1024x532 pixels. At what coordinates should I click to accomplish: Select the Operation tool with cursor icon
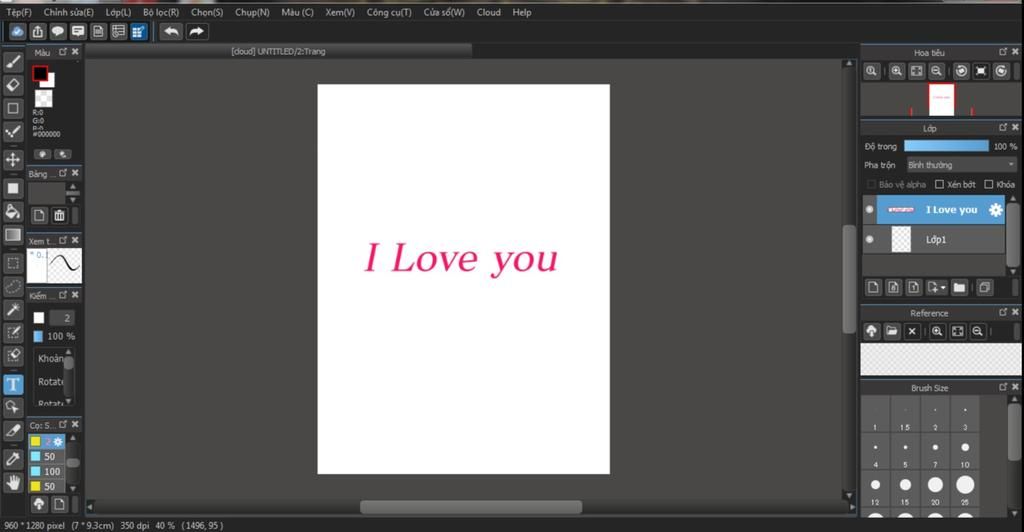13,408
